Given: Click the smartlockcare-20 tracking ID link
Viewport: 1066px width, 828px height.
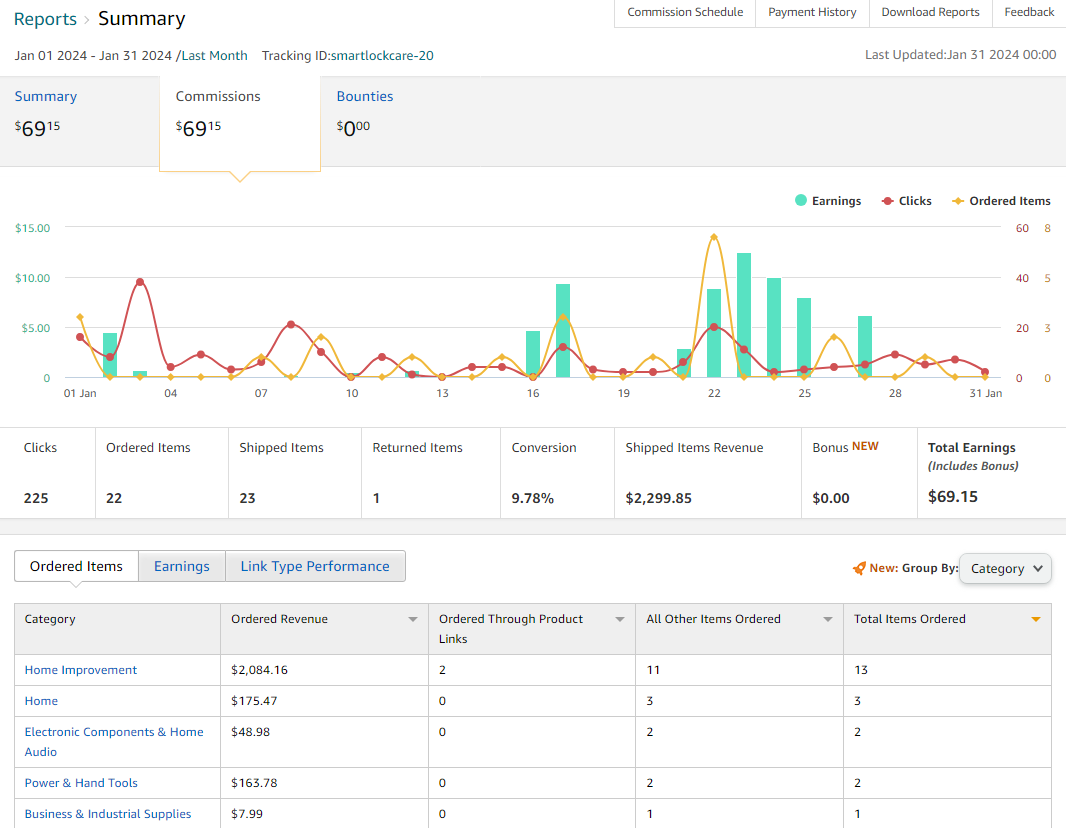Looking at the screenshot, I should pos(382,56).
